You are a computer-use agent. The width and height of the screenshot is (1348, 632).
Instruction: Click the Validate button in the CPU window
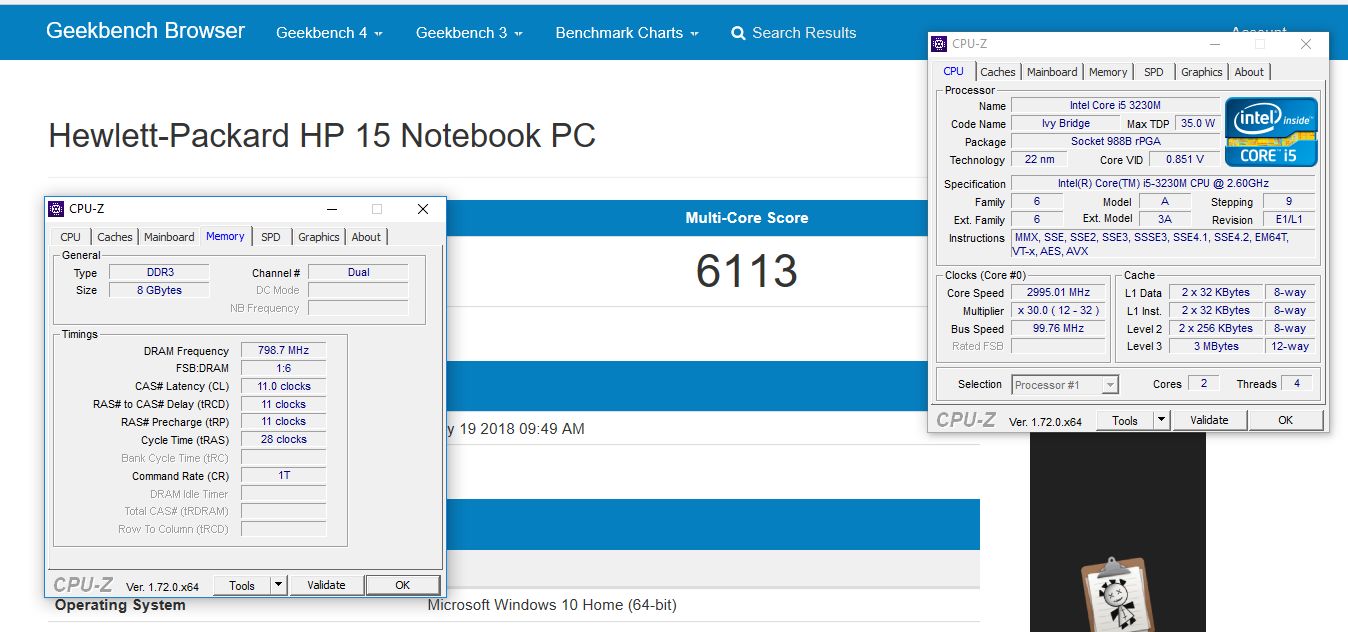click(1209, 420)
